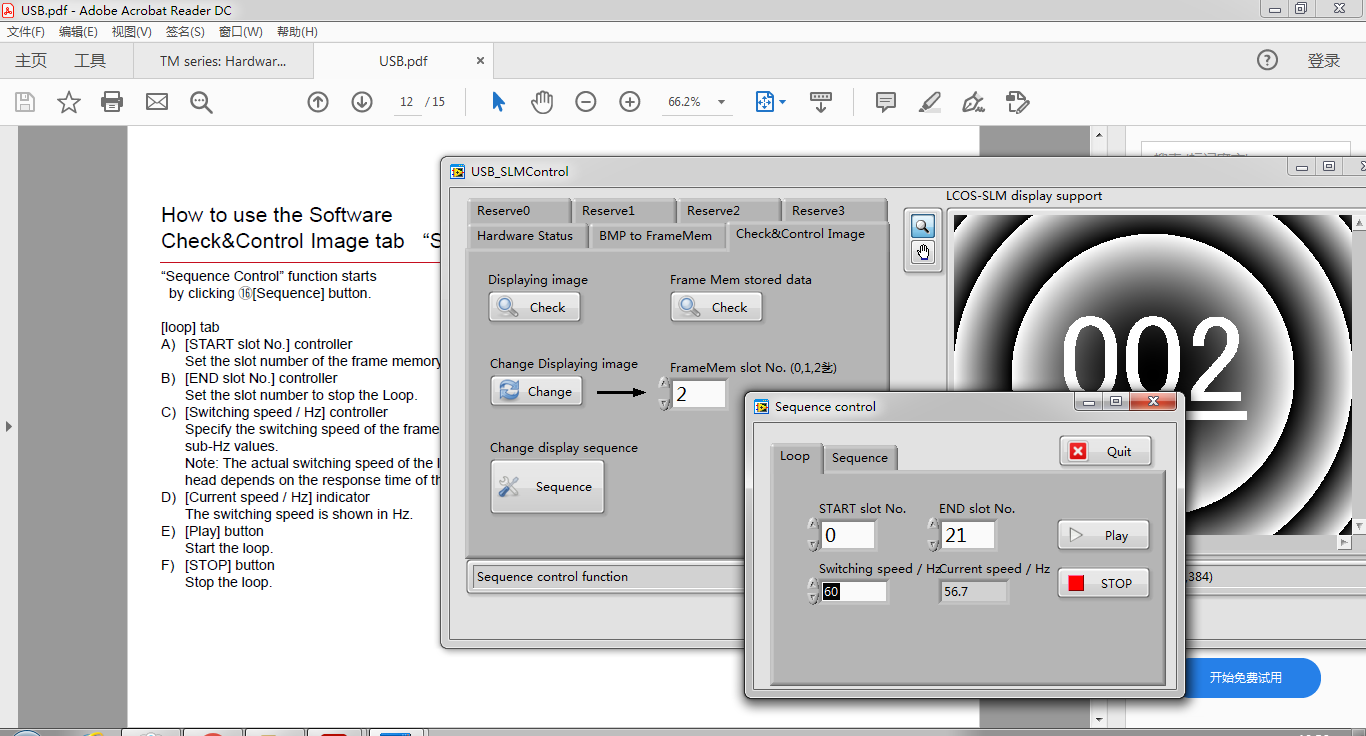This screenshot has height=736, width=1366.
Task: Select hand tool in LCOS-SLM display
Action: pos(922,252)
